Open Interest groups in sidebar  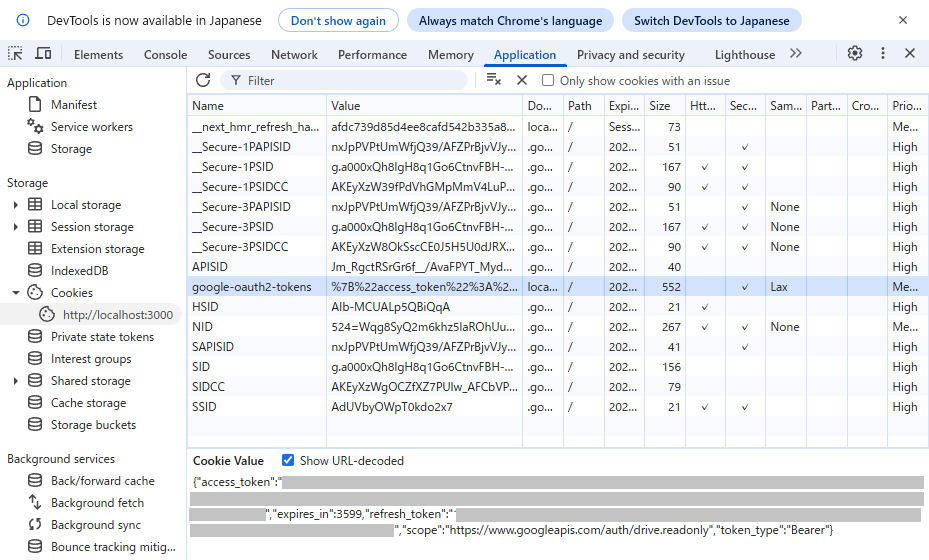(x=91, y=359)
